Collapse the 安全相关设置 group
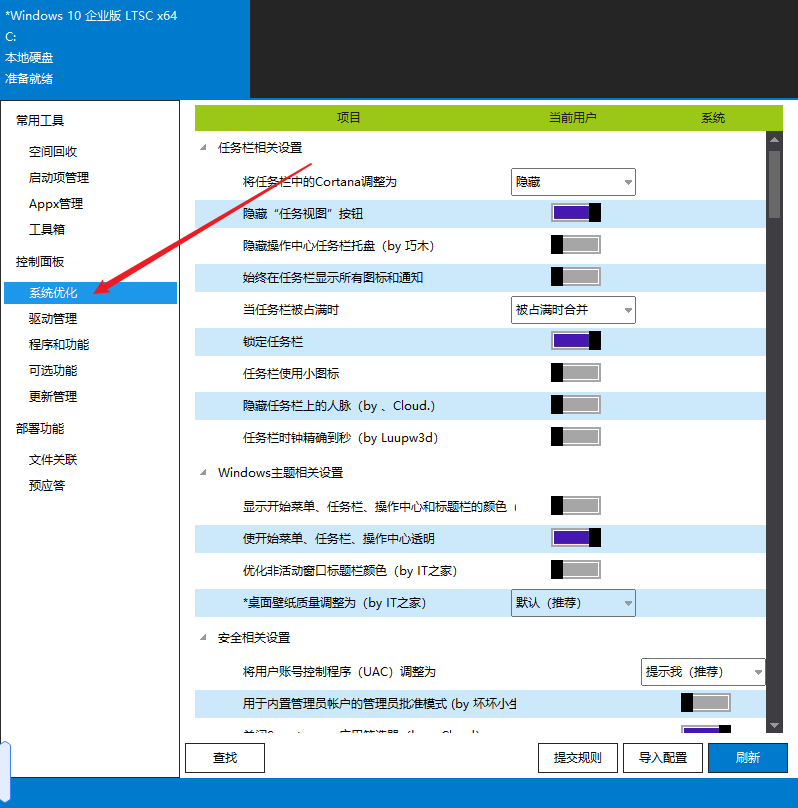 click(203, 637)
